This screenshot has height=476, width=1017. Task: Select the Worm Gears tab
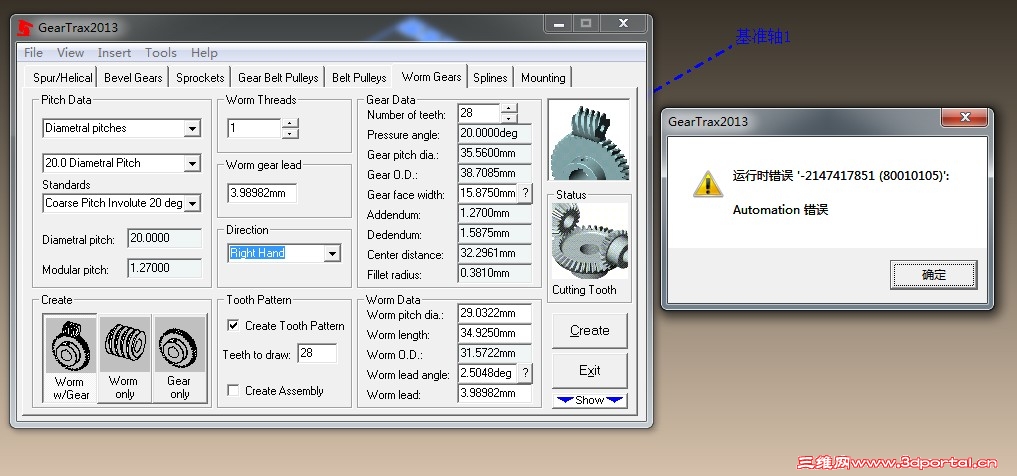point(431,77)
